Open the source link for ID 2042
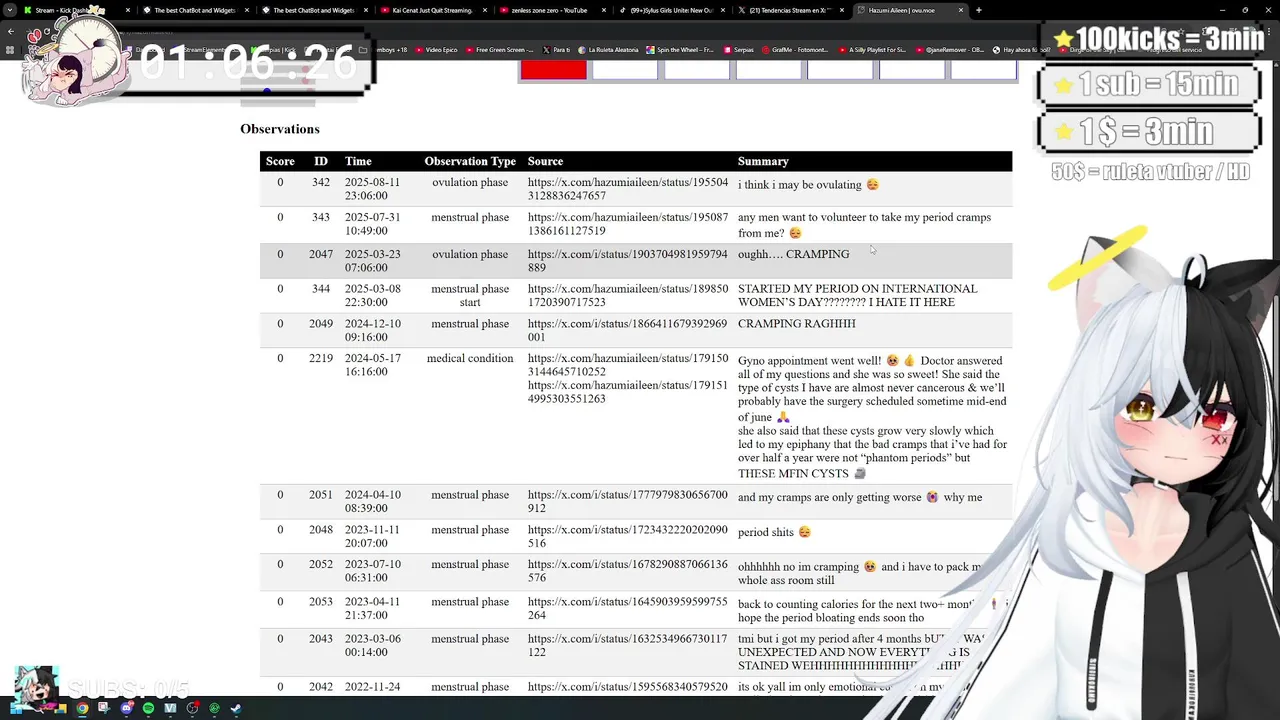This screenshot has height=720, width=1280. 628,687
